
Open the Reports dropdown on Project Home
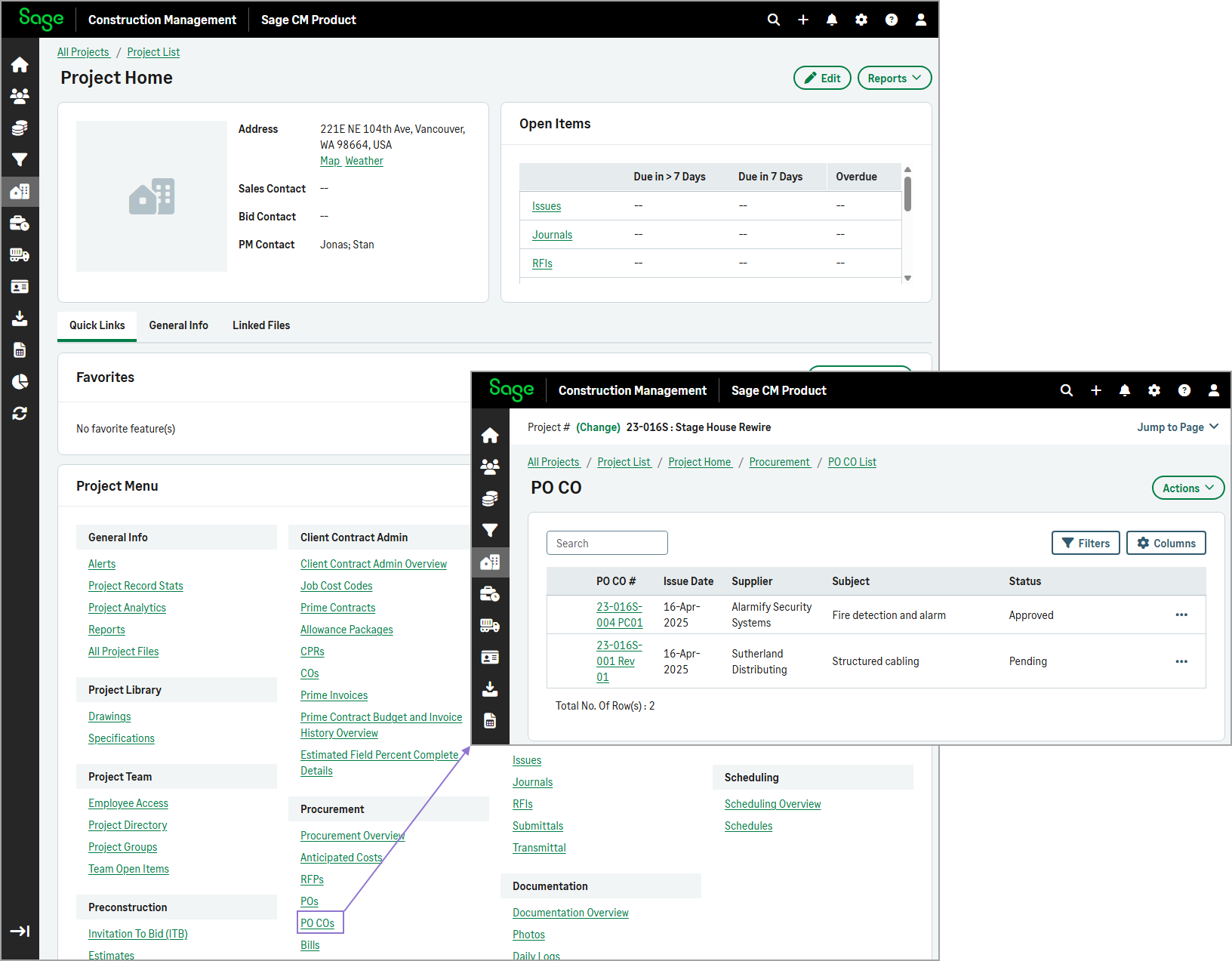pyautogui.click(x=895, y=78)
